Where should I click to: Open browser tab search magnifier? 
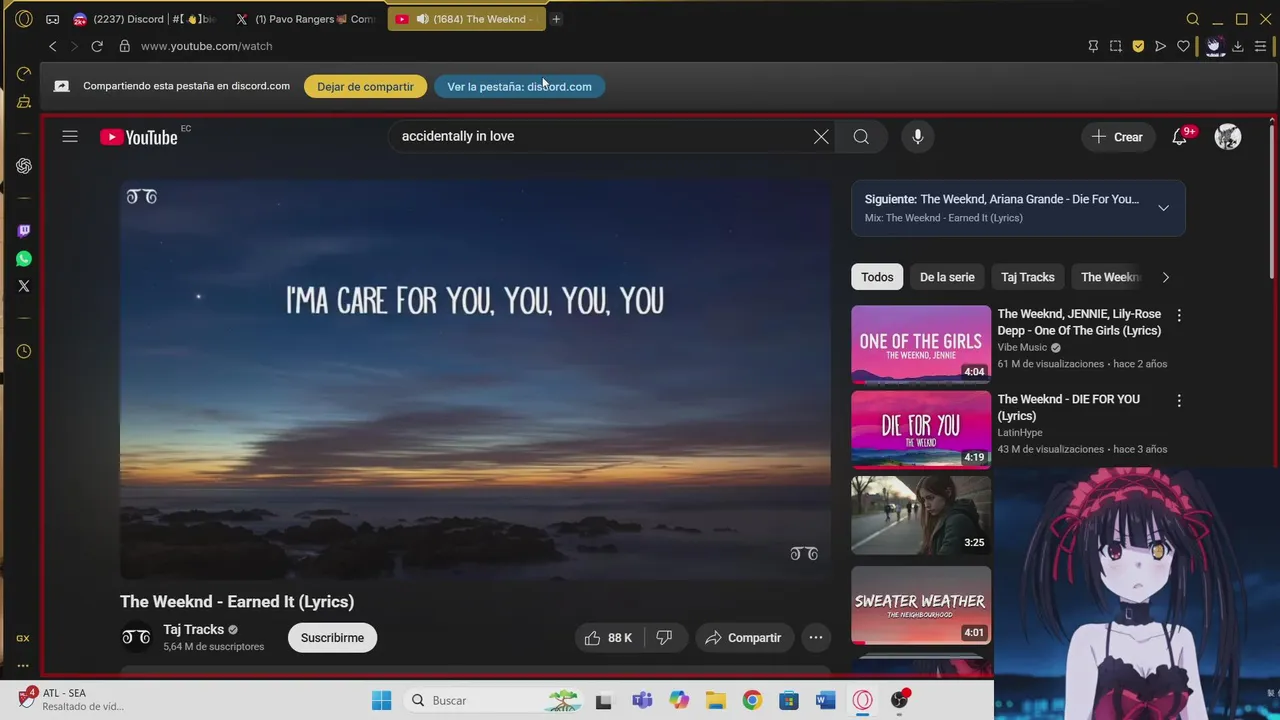[1192, 19]
